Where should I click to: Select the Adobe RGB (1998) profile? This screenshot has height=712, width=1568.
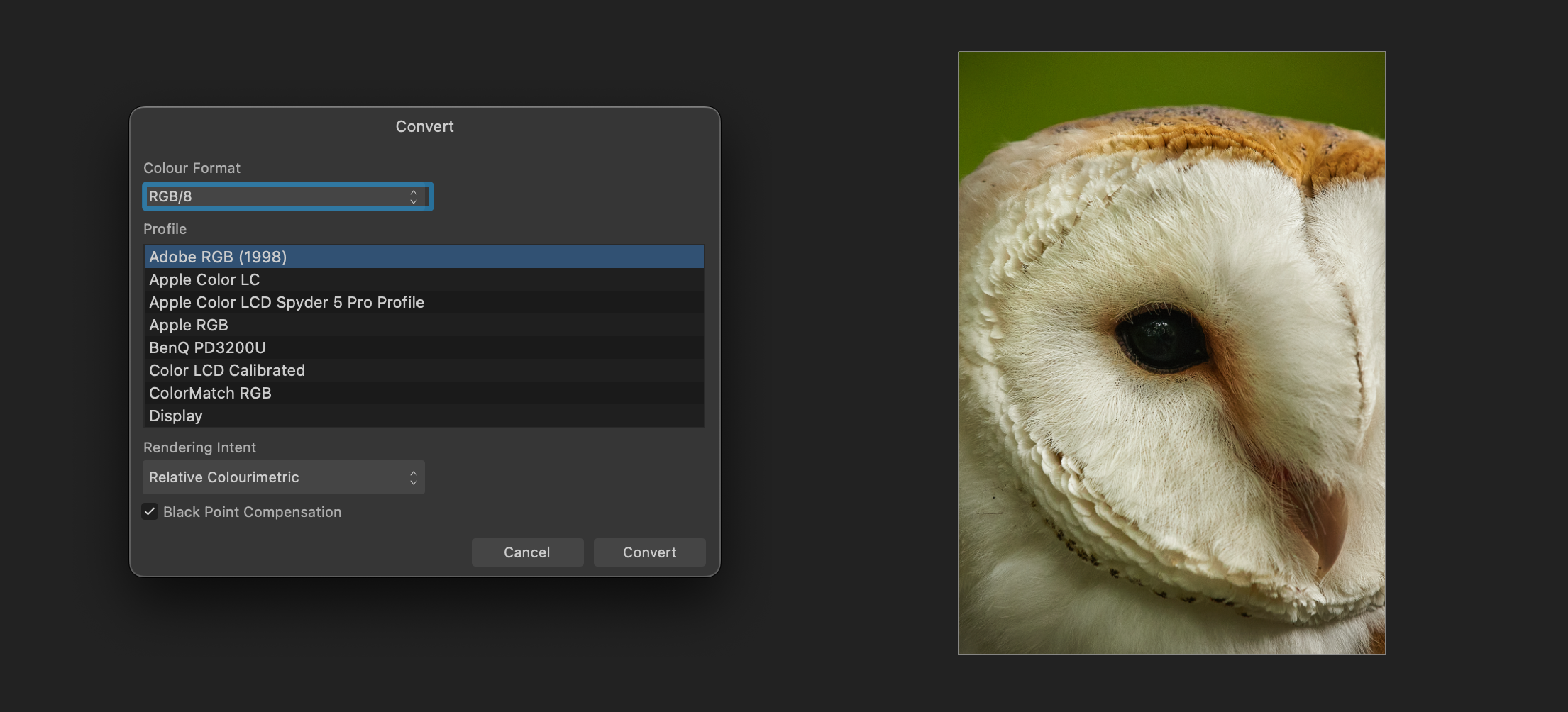click(424, 257)
